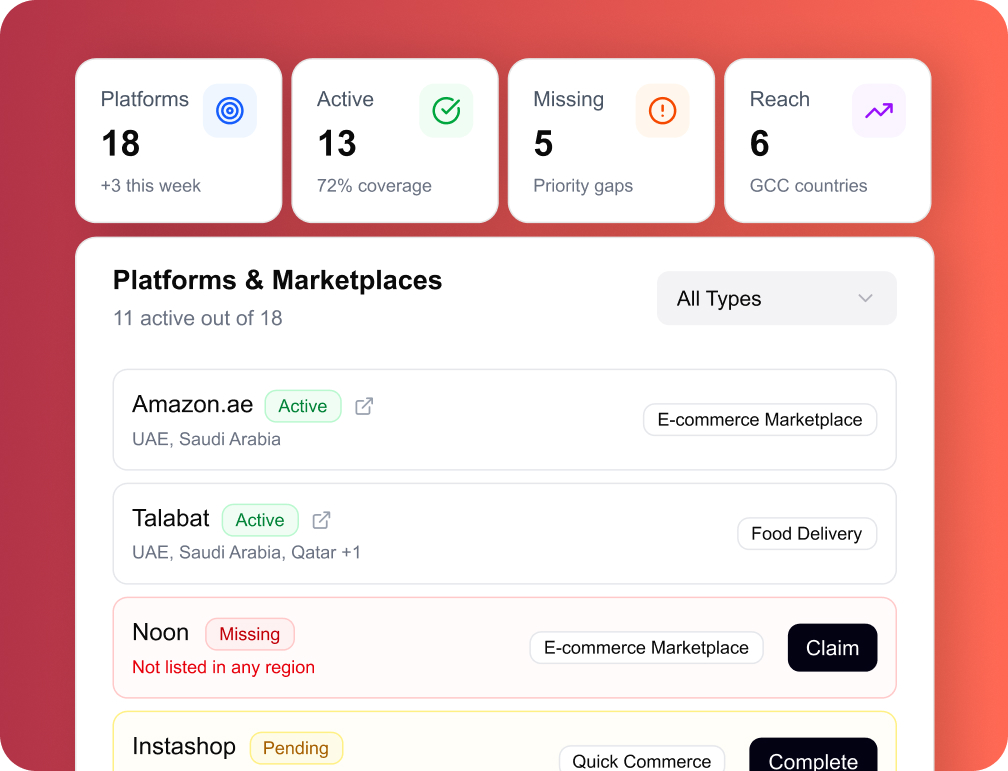Viewport: 1008px width, 771px height.
Task: Click the purple trending arrow icon on Reach card
Action: (x=878, y=110)
